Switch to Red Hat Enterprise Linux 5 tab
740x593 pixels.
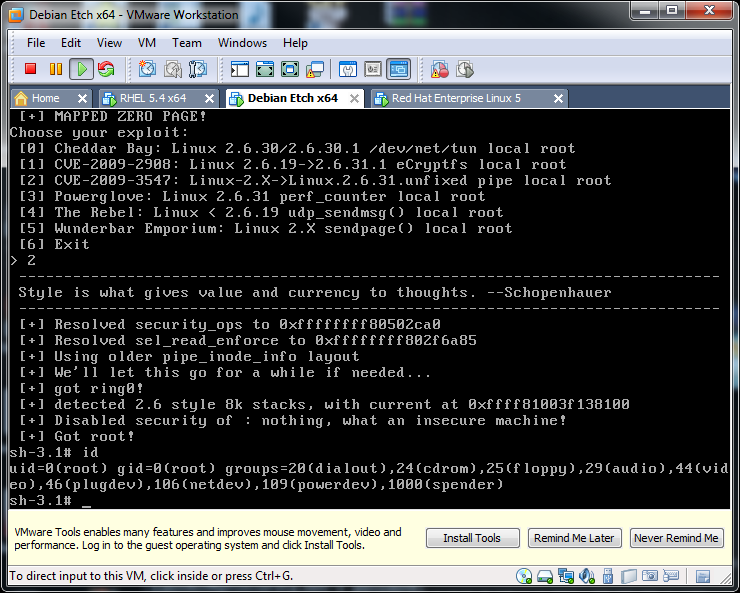click(x=470, y=98)
